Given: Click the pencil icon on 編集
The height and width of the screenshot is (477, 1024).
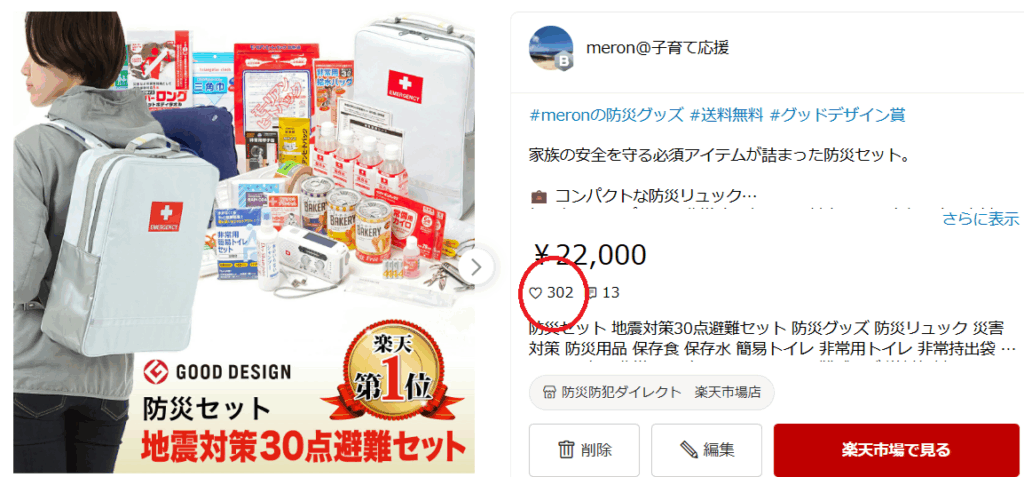Looking at the screenshot, I should click(689, 450).
